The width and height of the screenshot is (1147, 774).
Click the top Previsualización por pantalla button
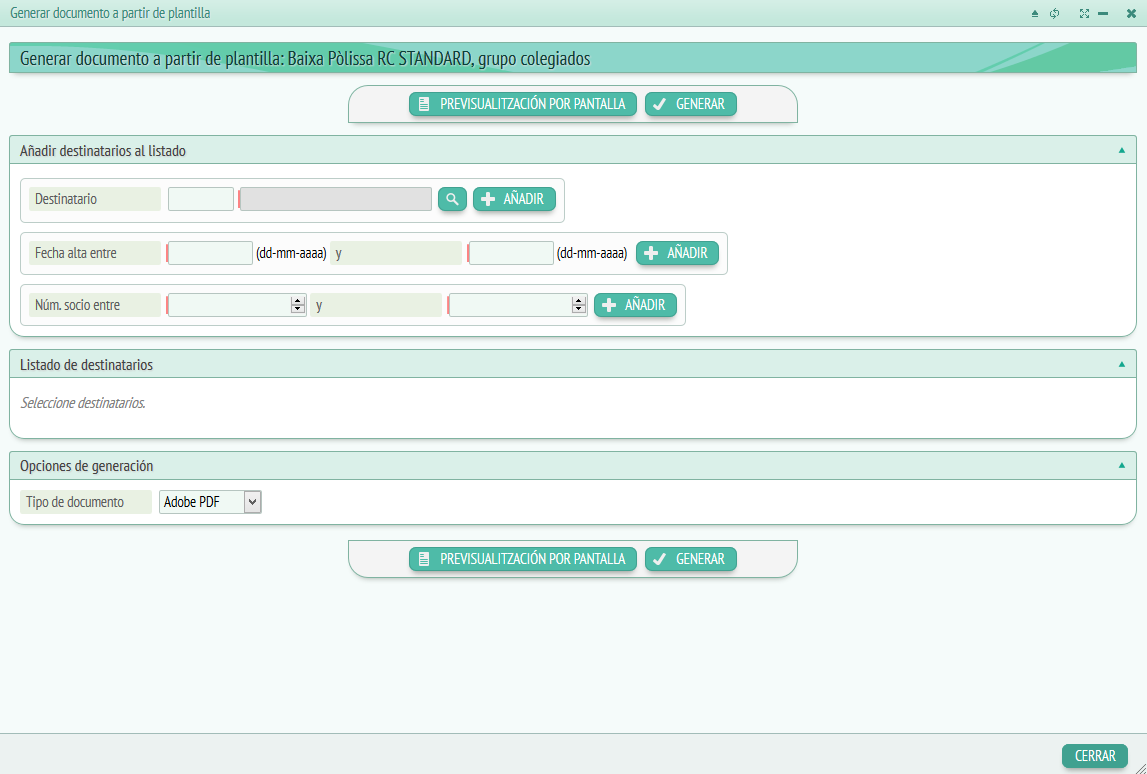[523, 104]
